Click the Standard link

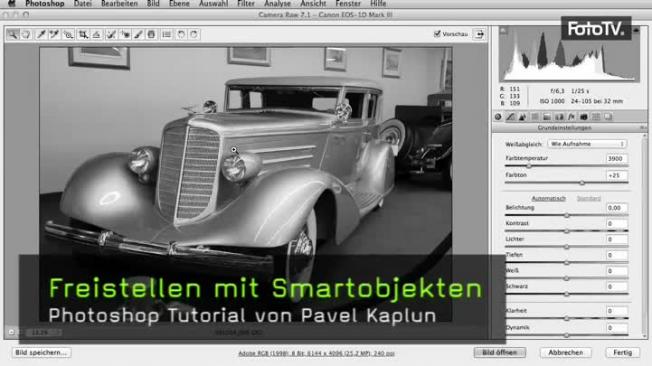[589, 198]
